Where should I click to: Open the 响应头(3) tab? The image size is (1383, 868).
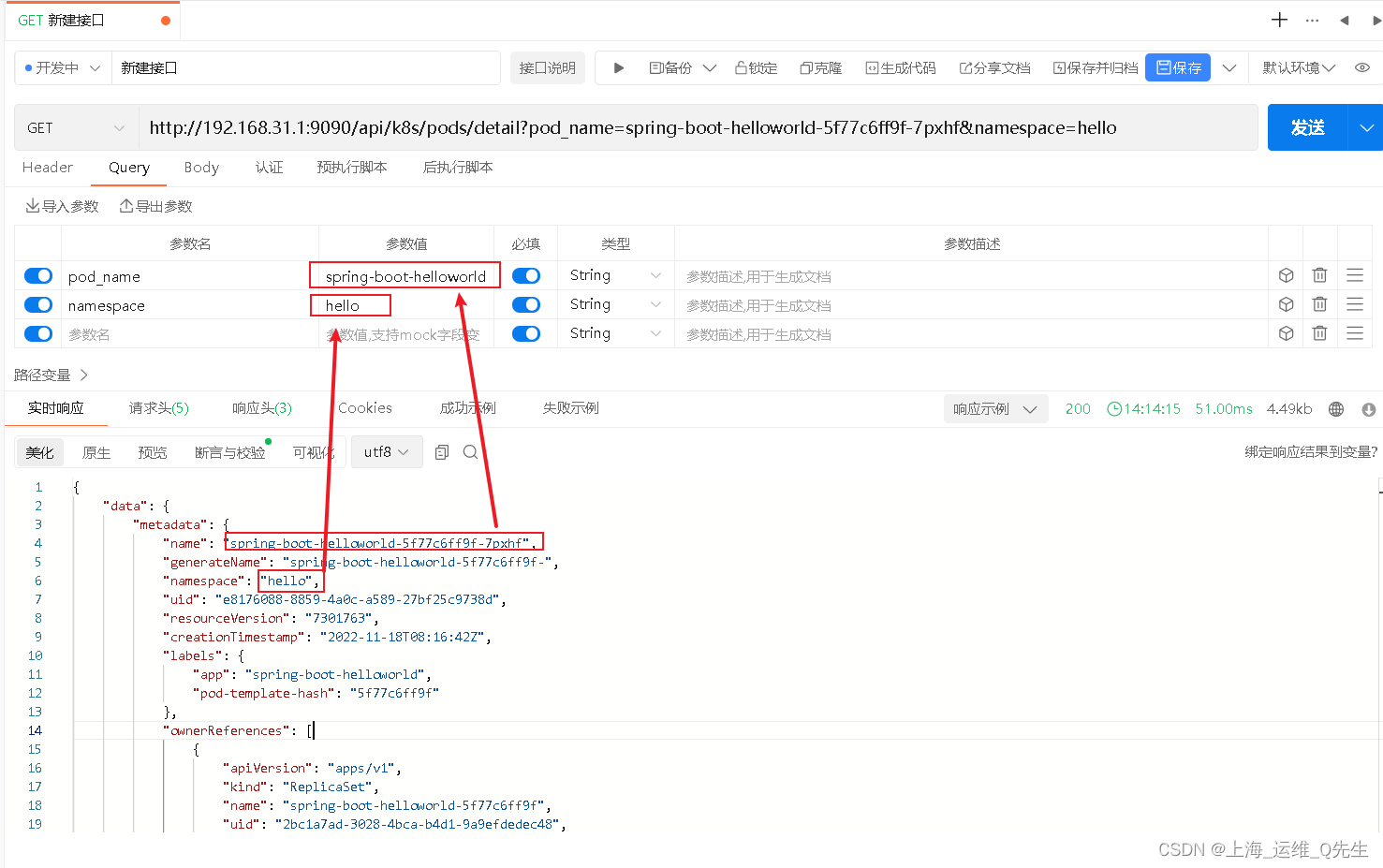(262, 408)
